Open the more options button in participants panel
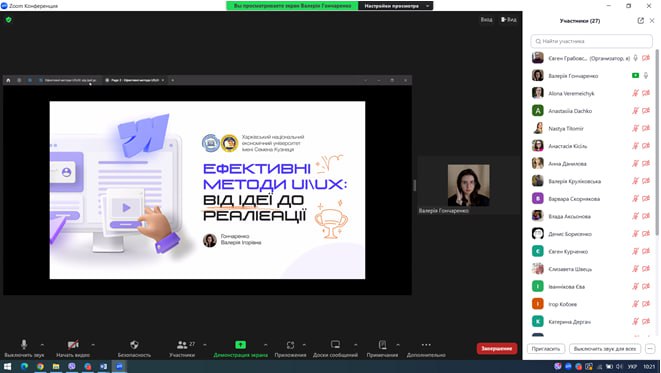The width and height of the screenshot is (661, 373). 650,349
